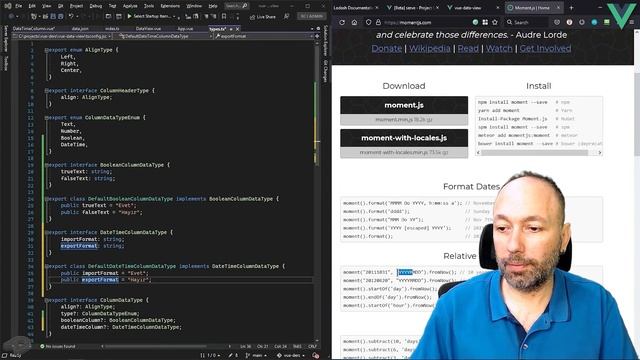
Task: Collapse the ColumnDataTypeEnum enum block
Action: [46, 118]
